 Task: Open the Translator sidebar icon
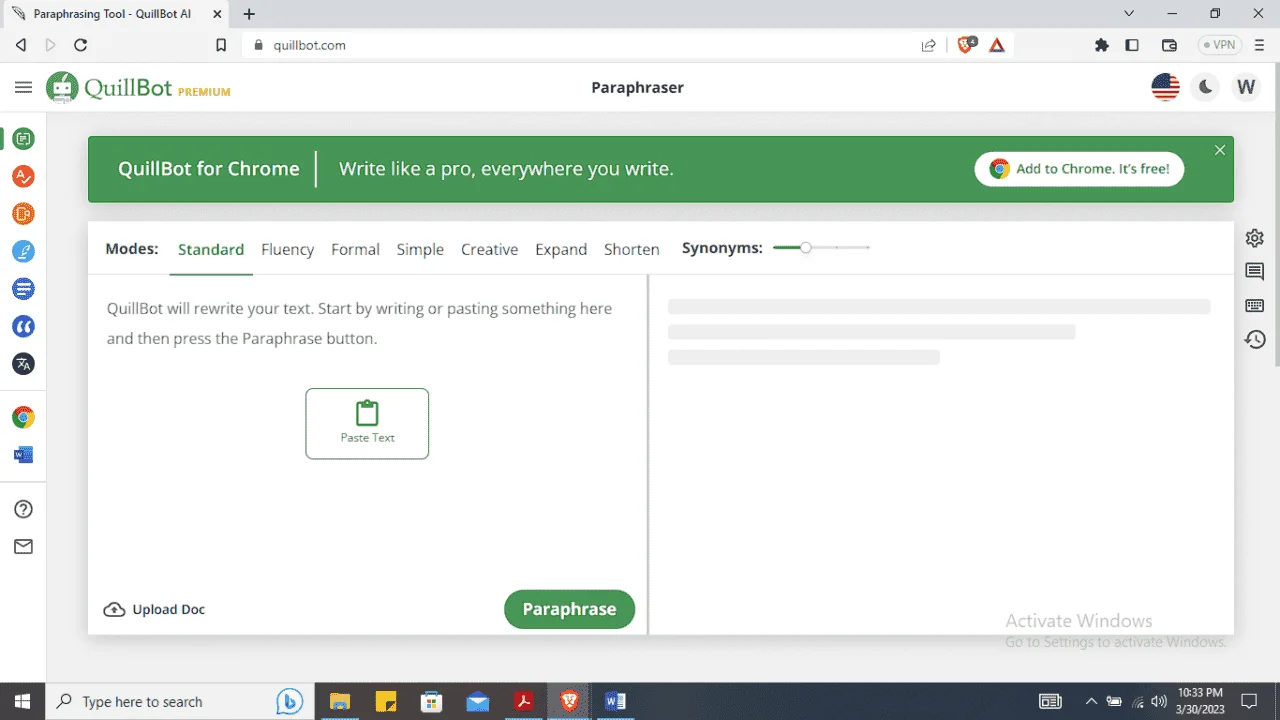click(23, 364)
